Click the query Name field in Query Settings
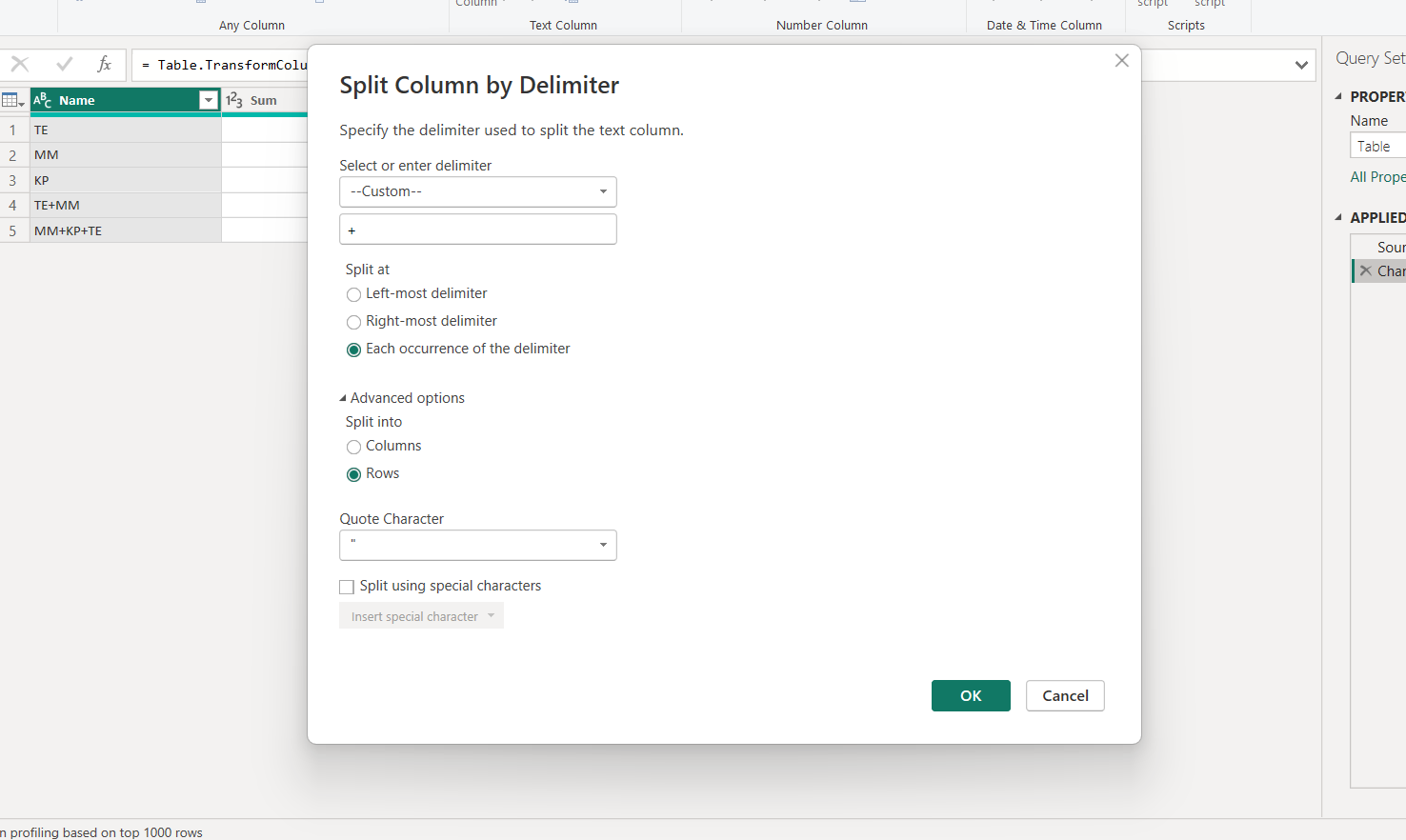 pos(1378,146)
